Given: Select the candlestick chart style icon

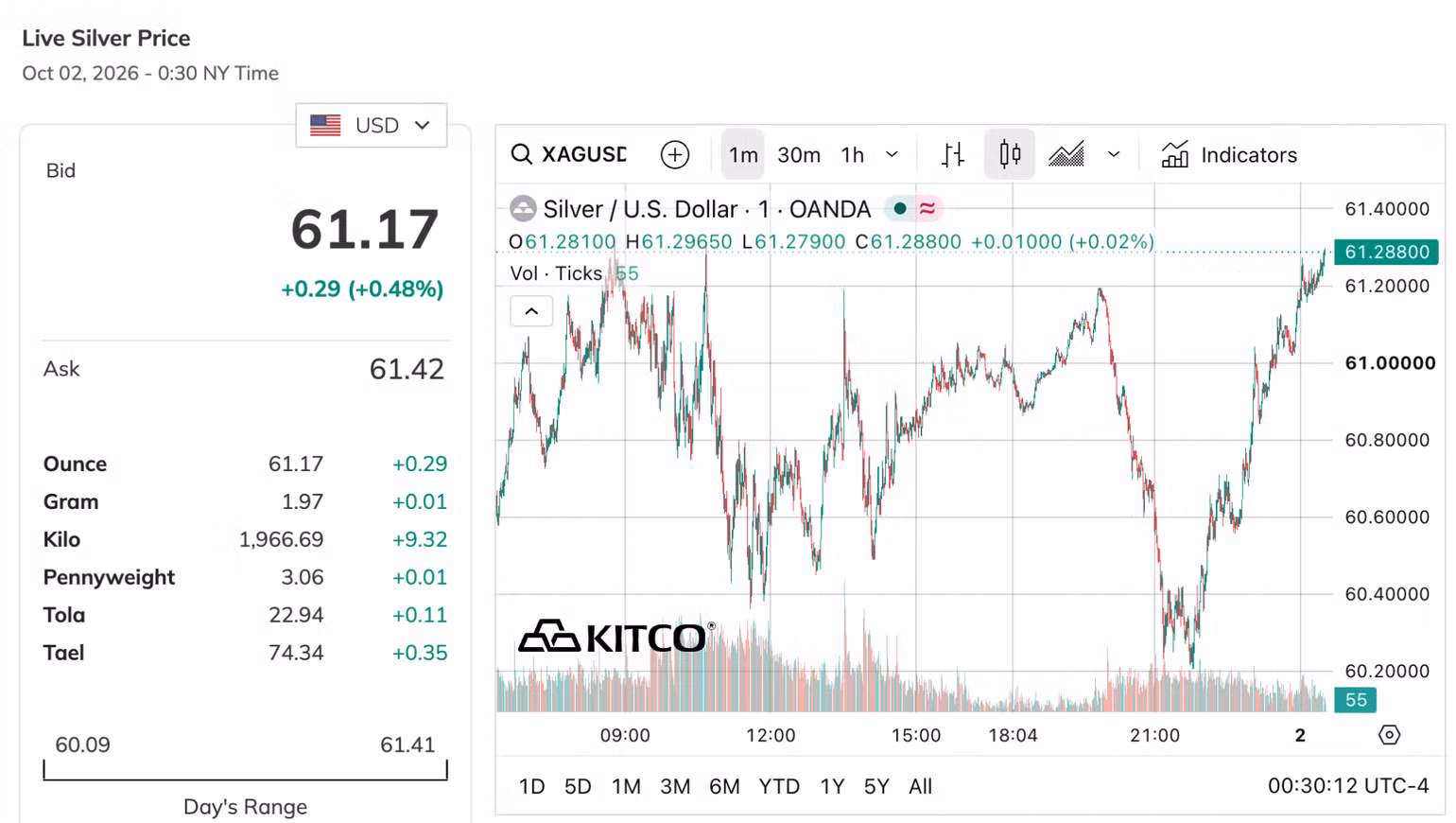Looking at the screenshot, I should point(1010,154).
